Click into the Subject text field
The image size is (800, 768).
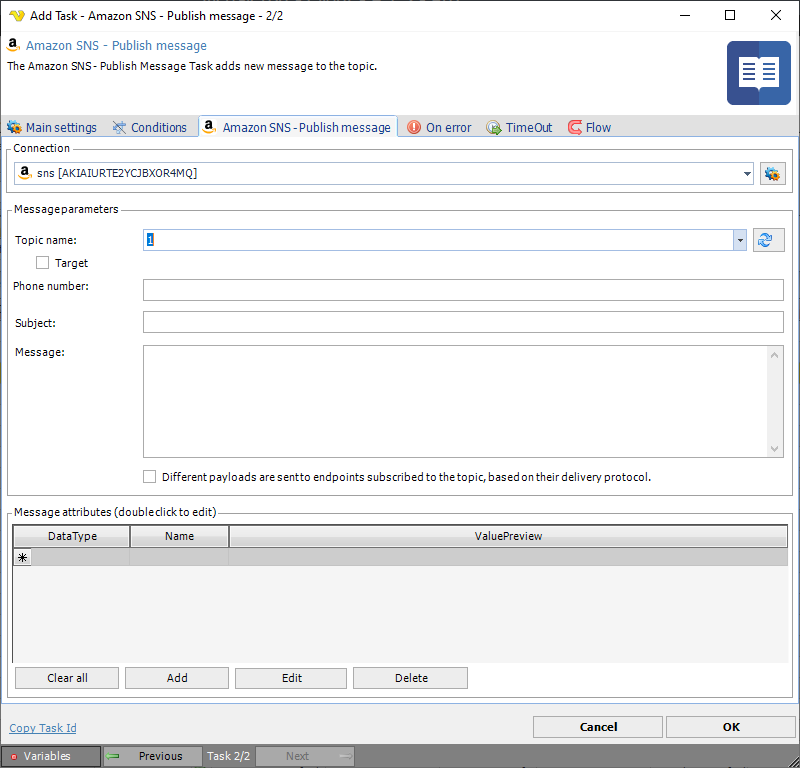(x=463, y=322)
